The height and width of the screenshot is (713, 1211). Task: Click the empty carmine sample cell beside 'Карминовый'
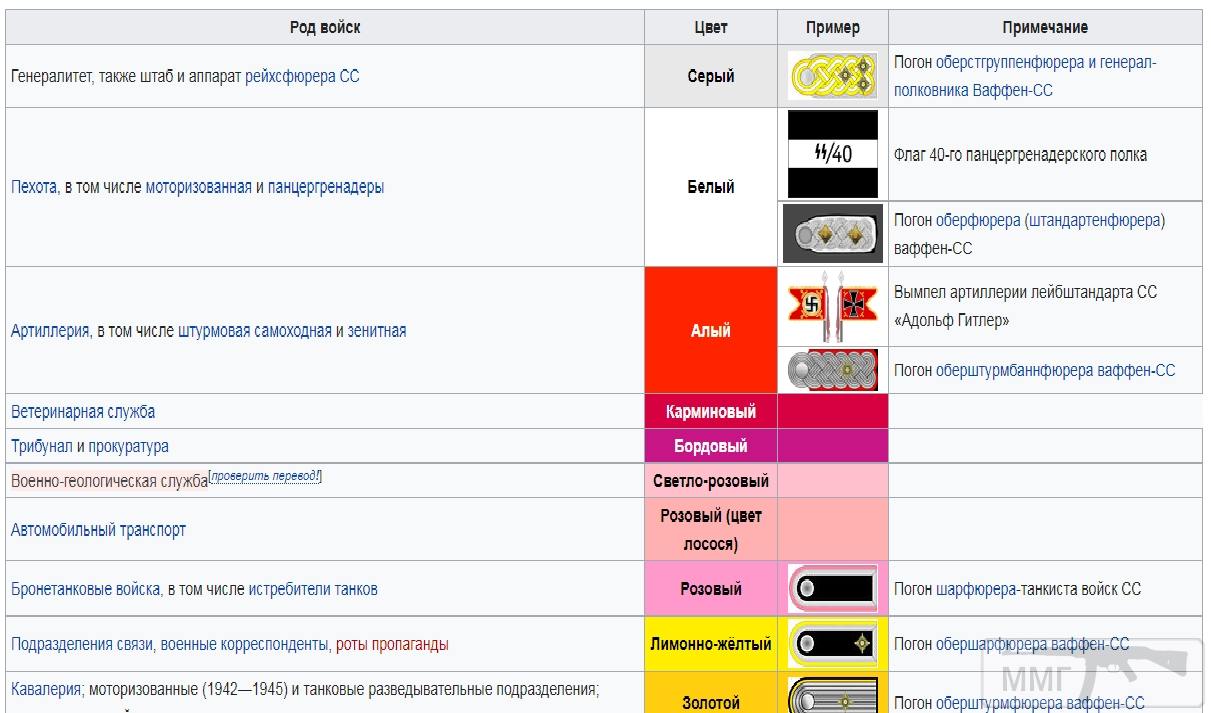pyautogui.click(x=832, y=411)
